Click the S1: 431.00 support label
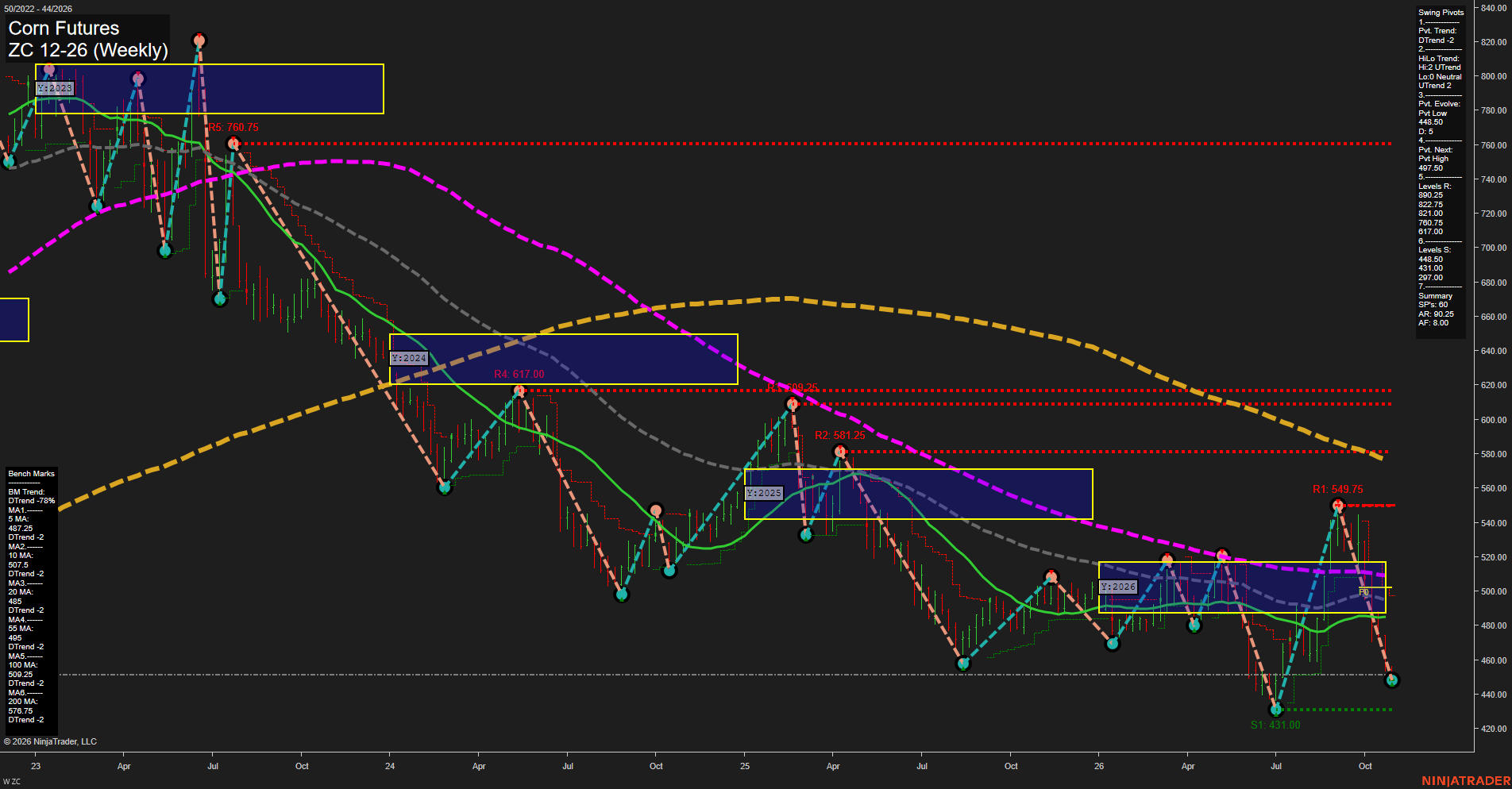This screenshot has width=1512, height=789. [1275, 725]
